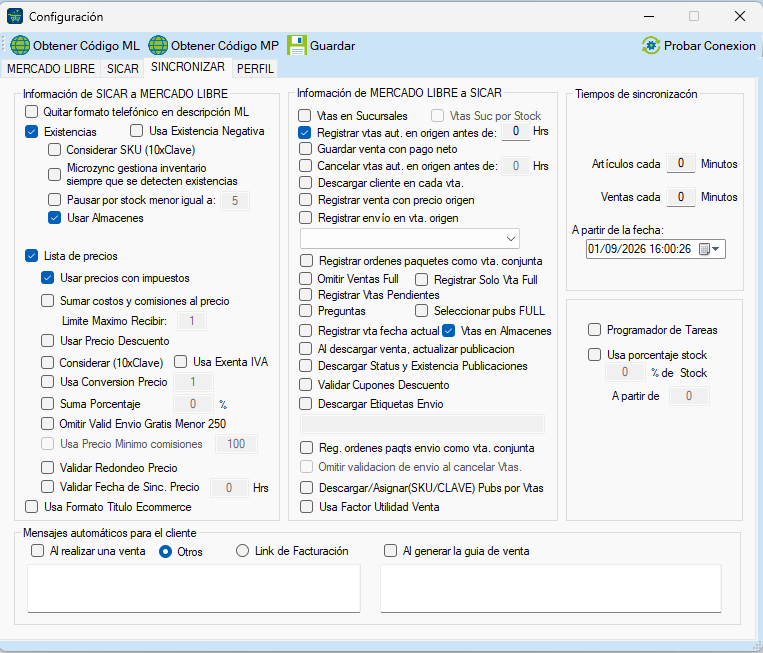
Task: Enable Microzync gestiona inventario checkbox
Action: click(x=54, y=174)
